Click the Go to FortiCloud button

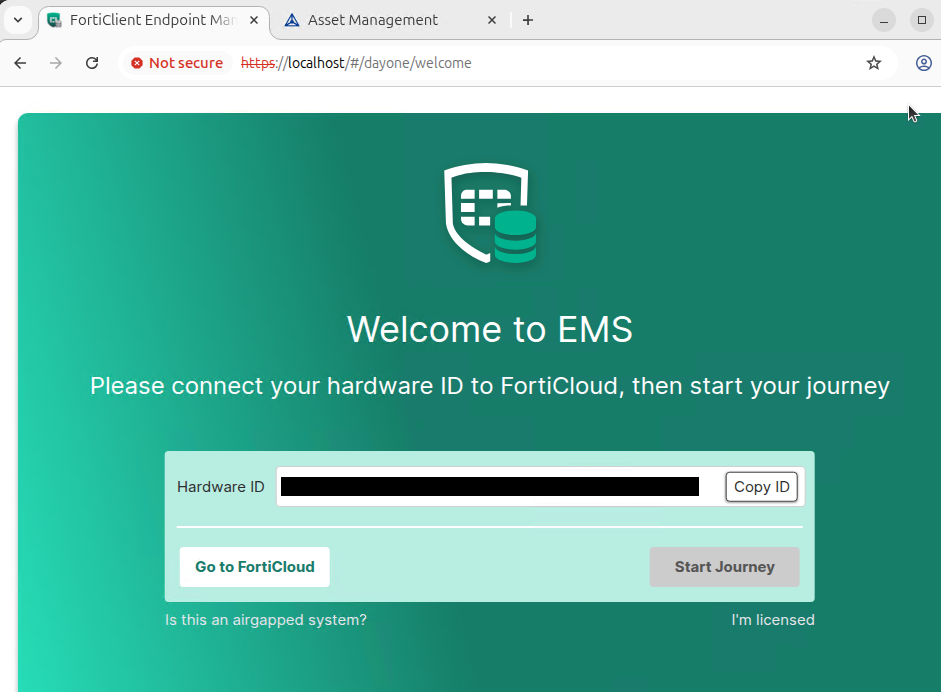coord(254,567)
